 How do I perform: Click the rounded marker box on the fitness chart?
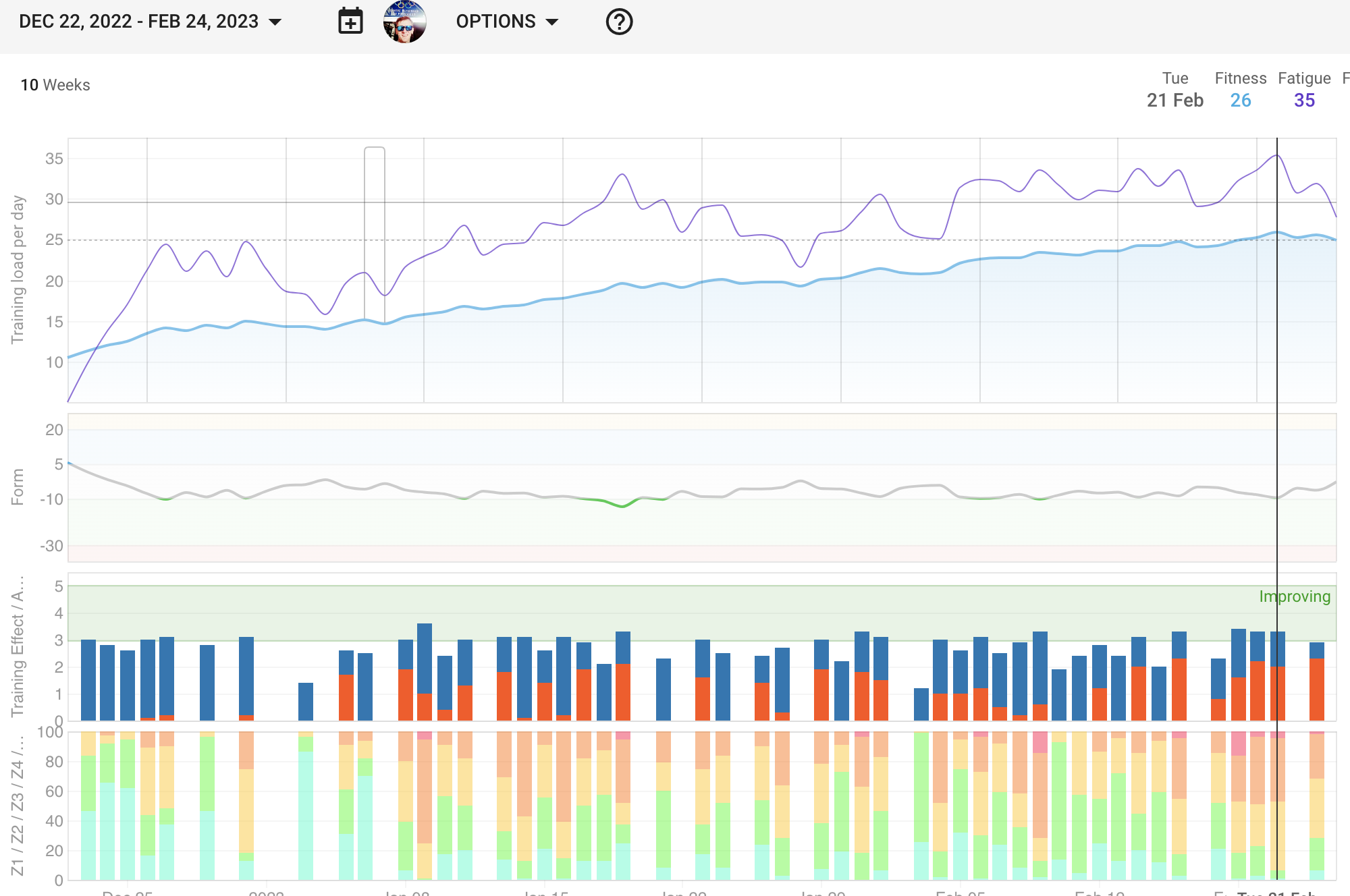pyautogui.click(x=375, y=235)
